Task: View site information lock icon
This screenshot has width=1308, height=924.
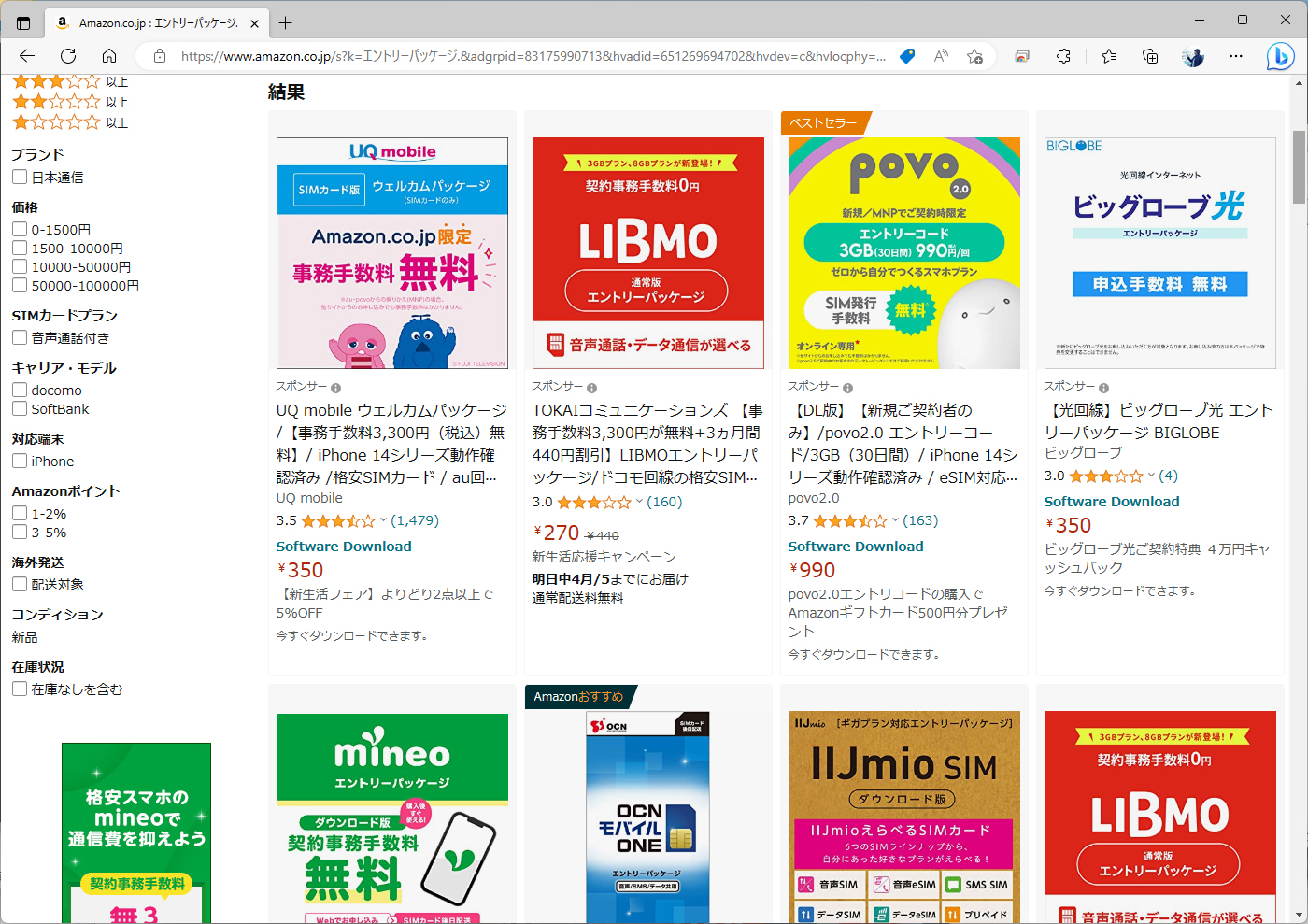Action: (x=160, y=56)
